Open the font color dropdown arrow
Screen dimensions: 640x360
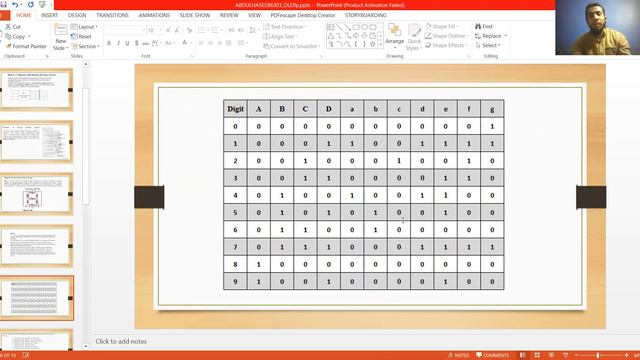(x=190, y=43)
